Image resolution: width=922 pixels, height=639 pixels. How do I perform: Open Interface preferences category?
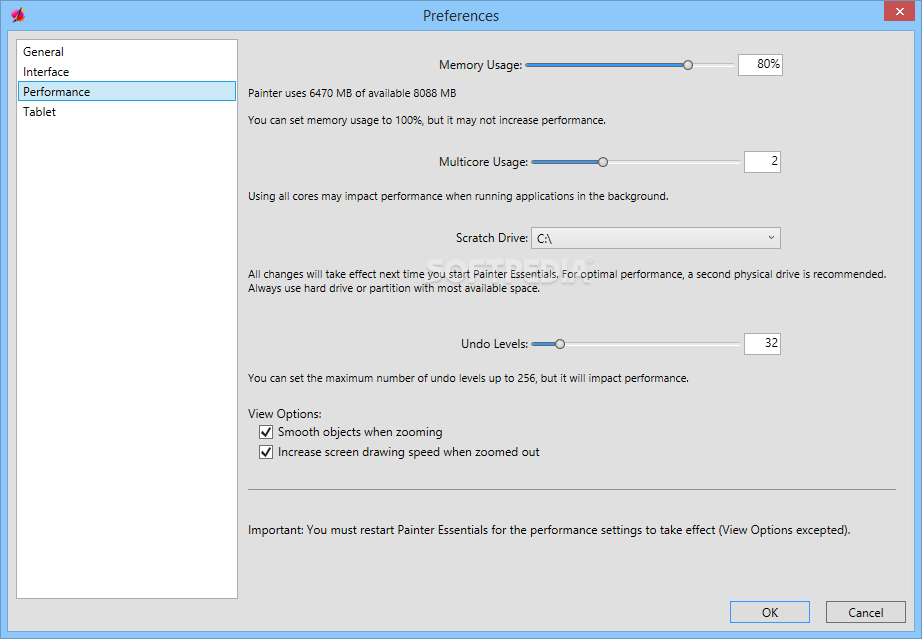[47, 72]
